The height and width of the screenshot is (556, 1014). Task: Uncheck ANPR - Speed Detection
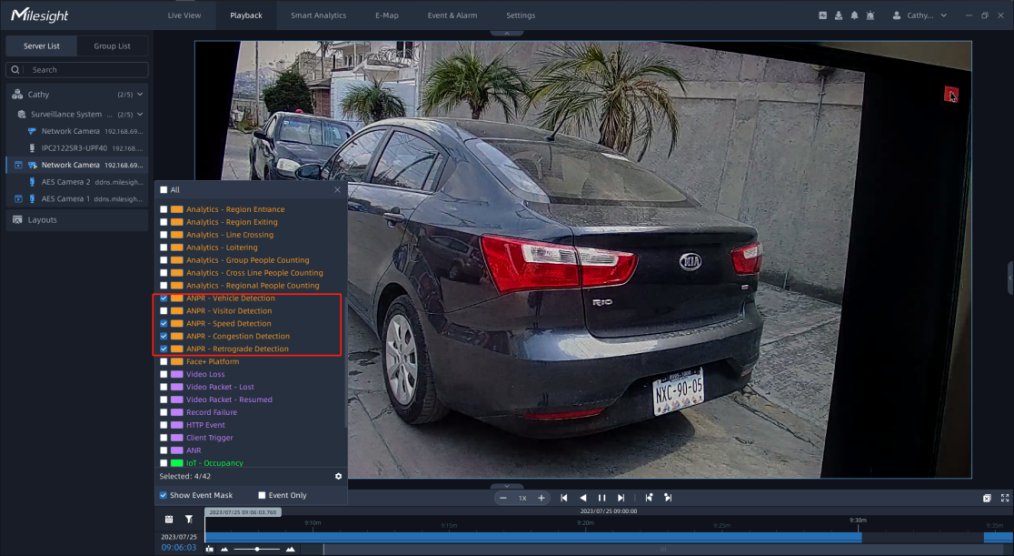pos(164,323)
